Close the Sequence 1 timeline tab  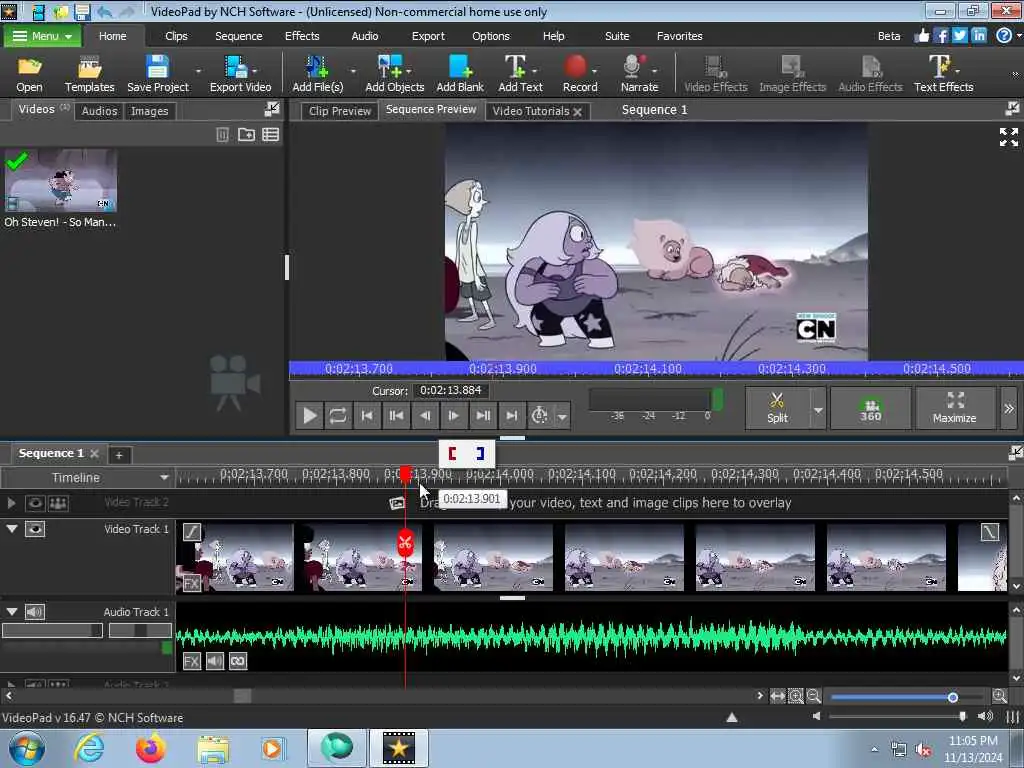tap(95, 453)
